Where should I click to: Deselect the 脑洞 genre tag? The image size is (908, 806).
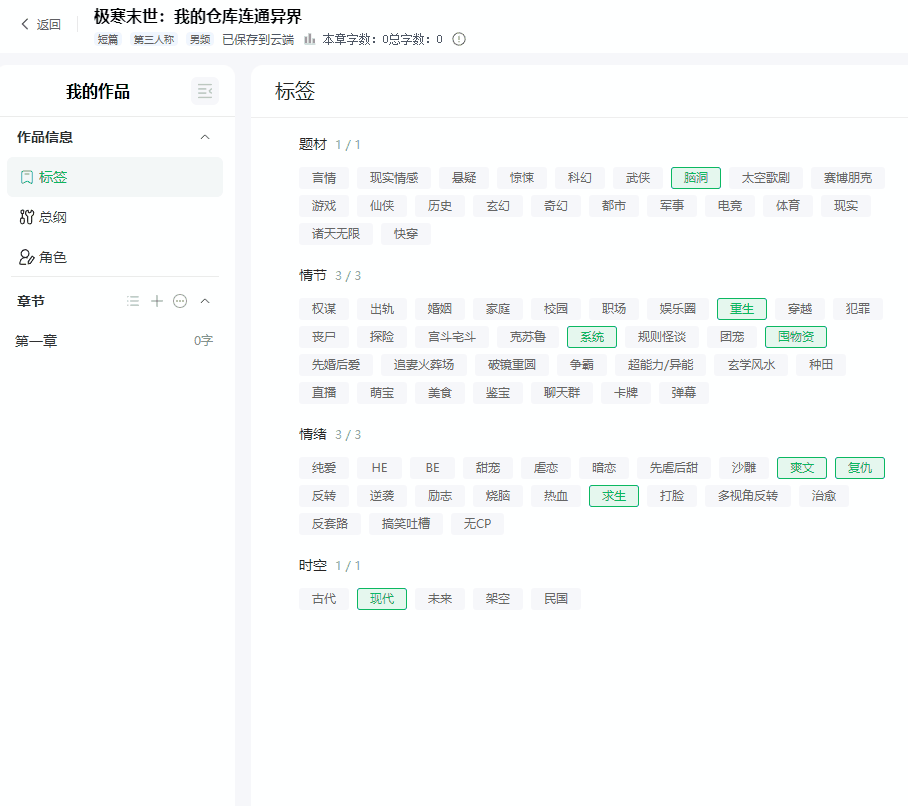[x=695, y=178]
